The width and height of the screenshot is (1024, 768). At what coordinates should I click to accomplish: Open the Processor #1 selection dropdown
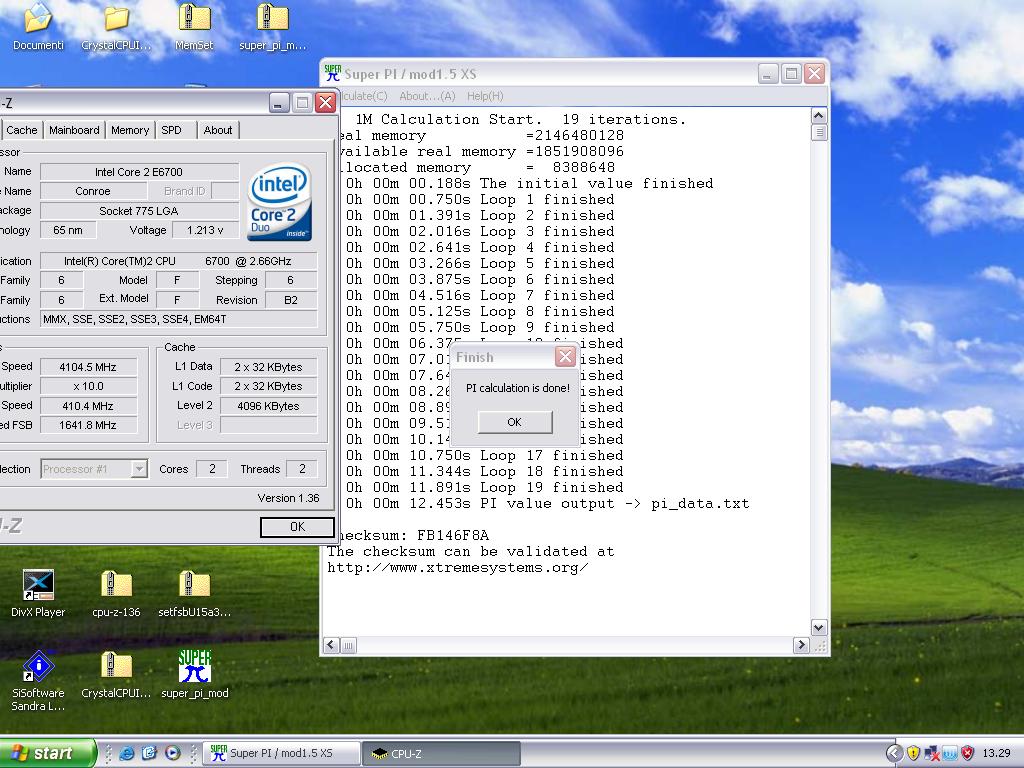tap(94, 469)
